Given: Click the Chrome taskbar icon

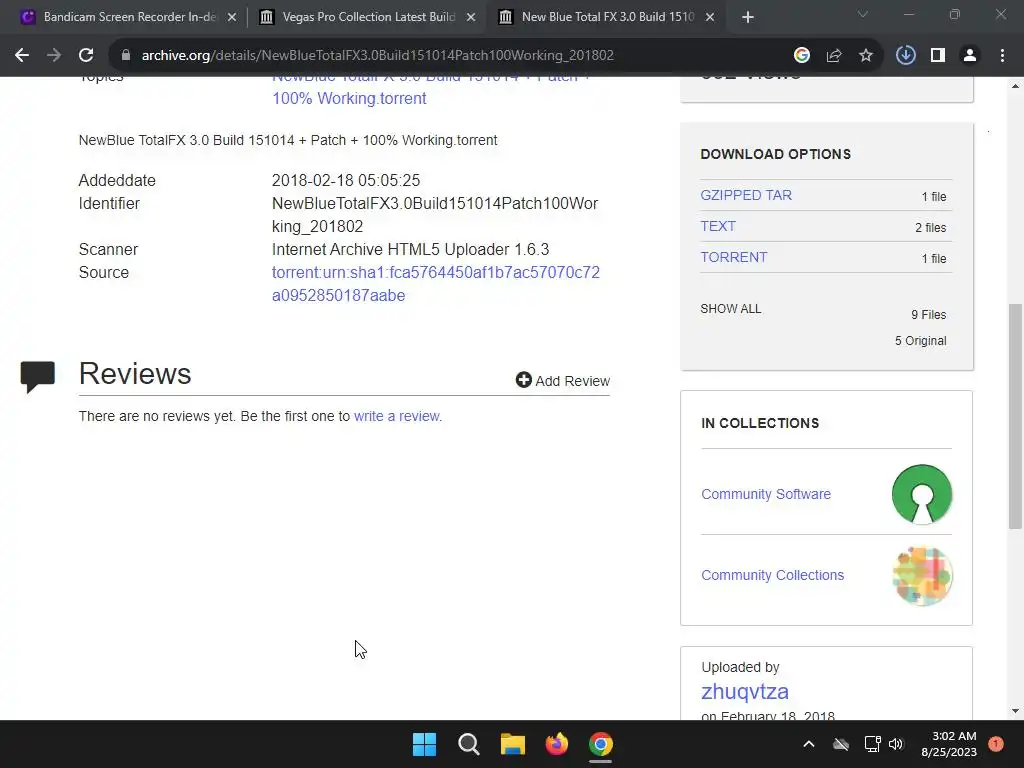Looking at the screenshot, I should (601, 744).
